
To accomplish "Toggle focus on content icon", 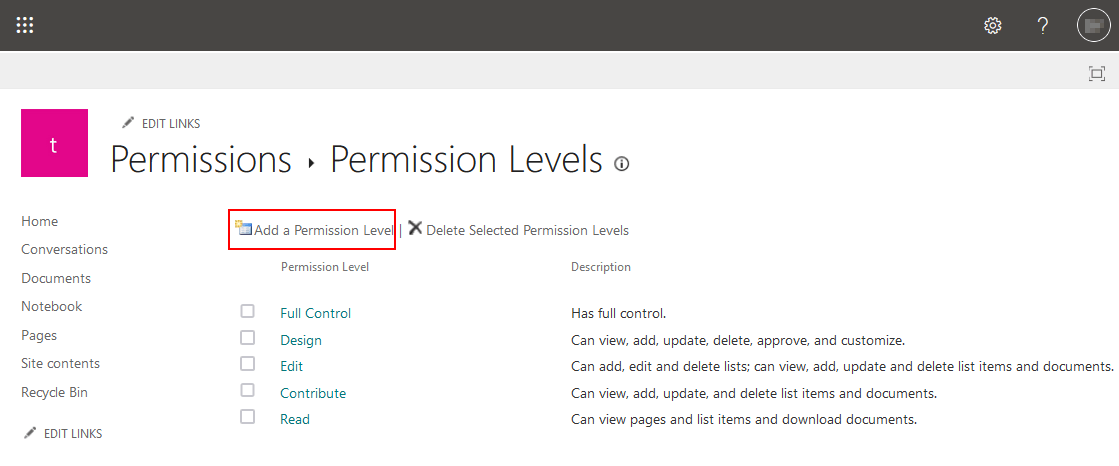I will 1096,73.
